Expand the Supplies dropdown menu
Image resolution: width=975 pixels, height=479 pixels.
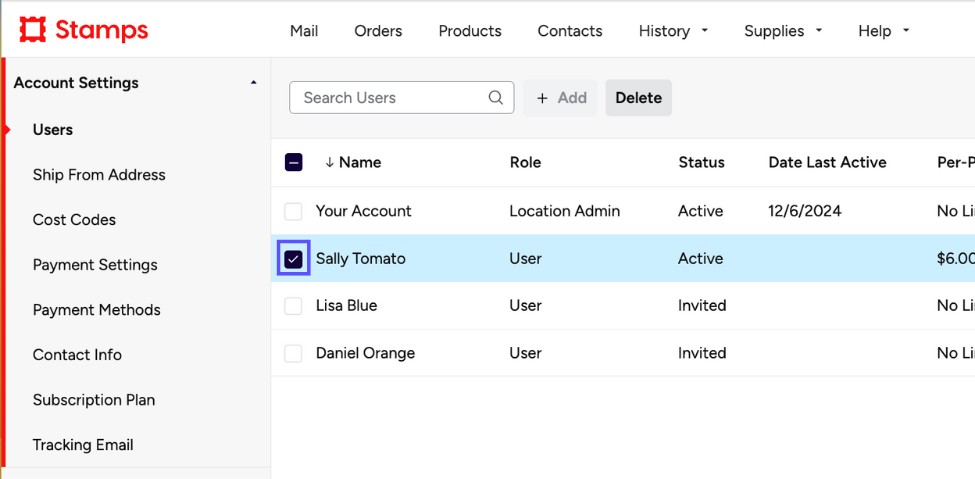point(783,31)
